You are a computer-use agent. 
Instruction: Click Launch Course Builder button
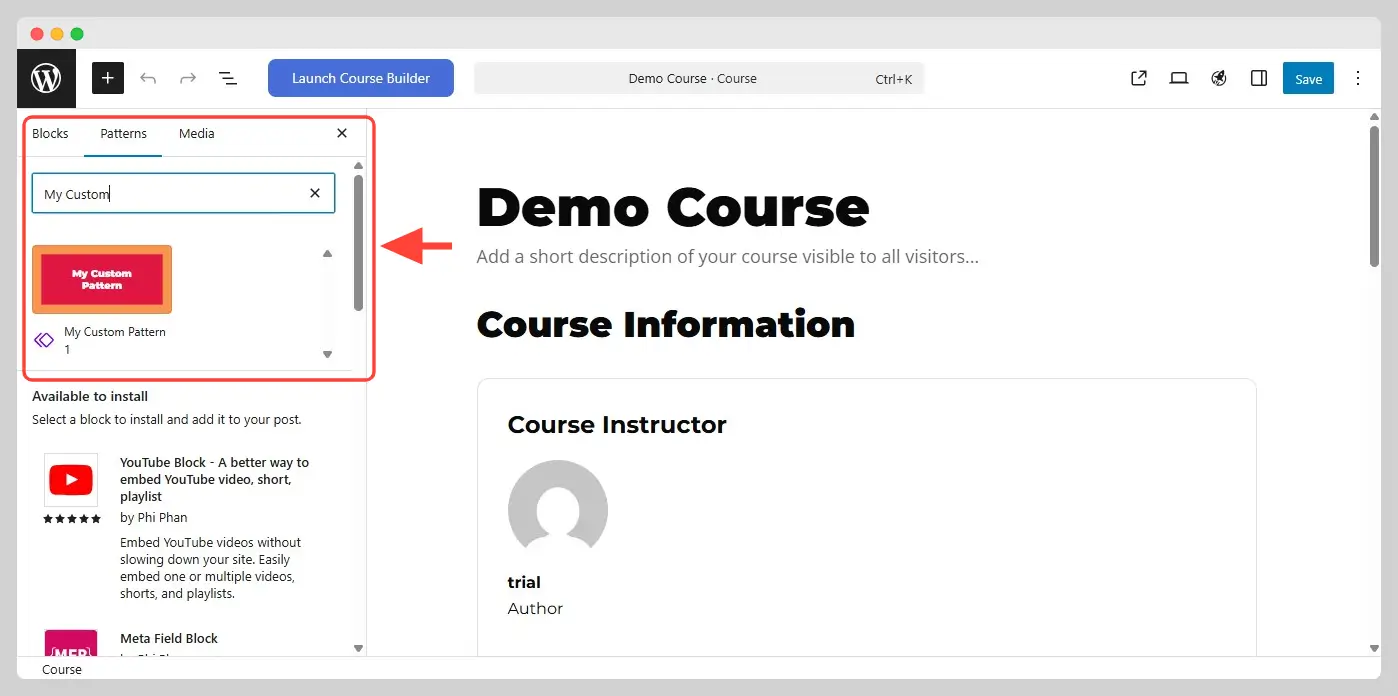pos(360,78)
